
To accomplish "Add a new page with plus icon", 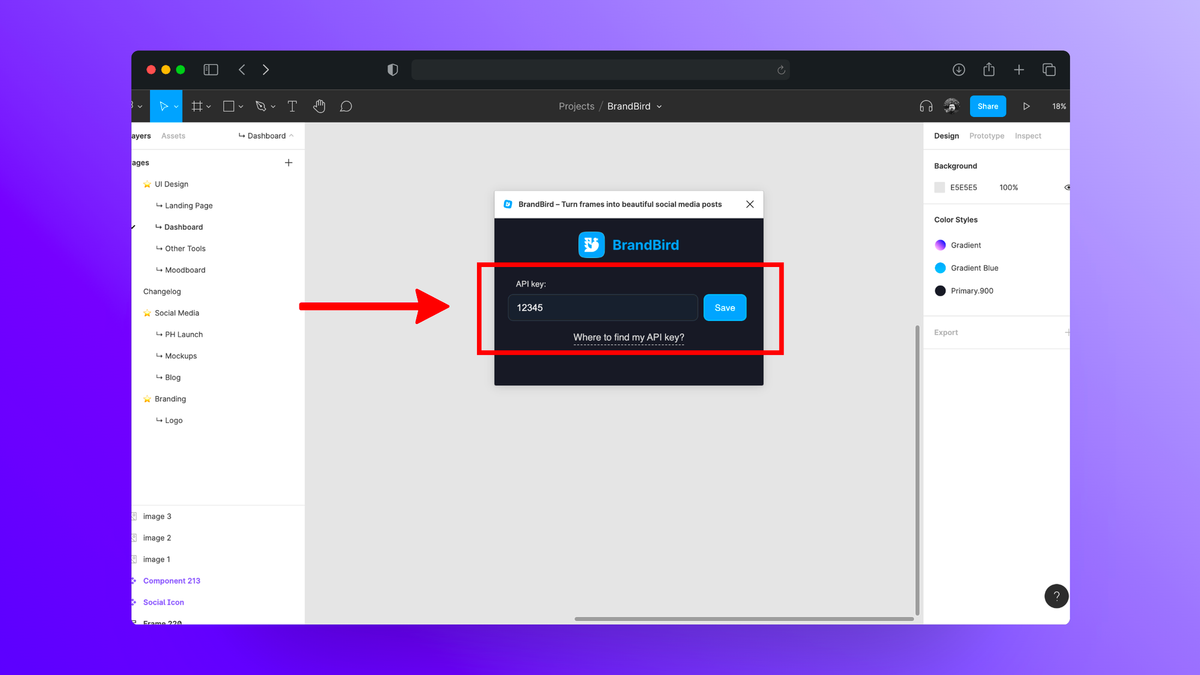I will (289, 162).
